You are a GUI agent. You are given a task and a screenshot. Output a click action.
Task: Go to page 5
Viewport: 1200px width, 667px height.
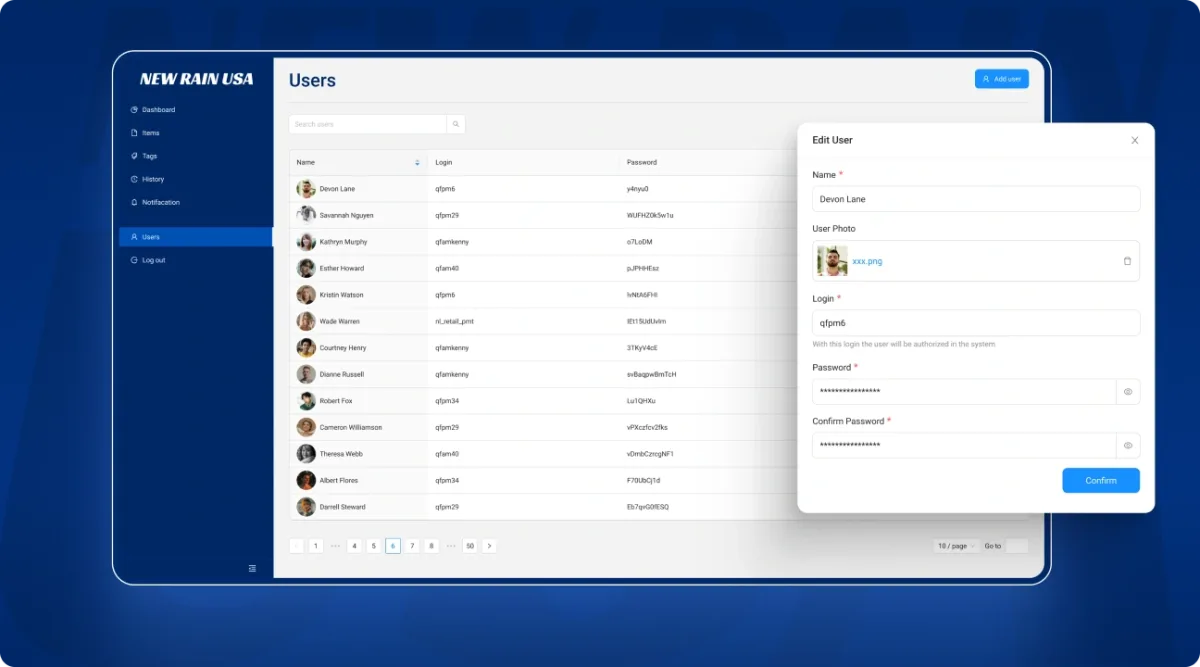[x=373, y=546]
